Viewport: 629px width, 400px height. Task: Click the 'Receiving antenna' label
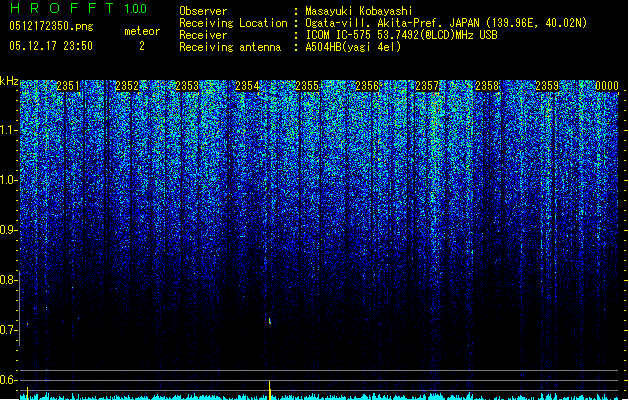tap(230, 47)
